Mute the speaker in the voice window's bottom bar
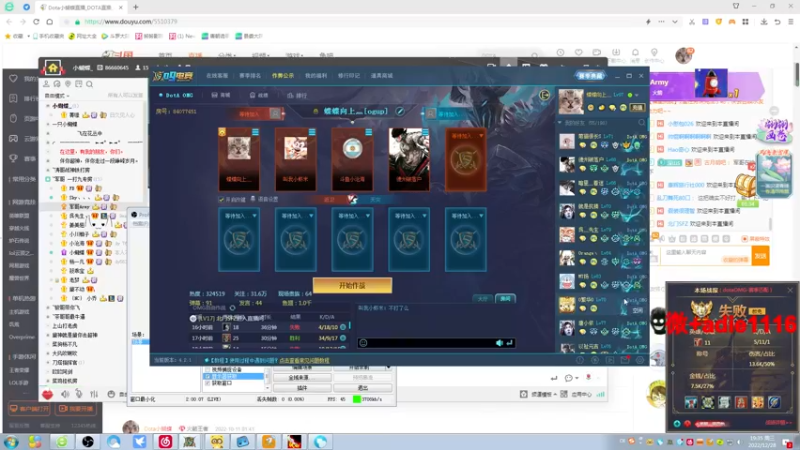The height and width of the screenshot is (450, 800). 65,394
